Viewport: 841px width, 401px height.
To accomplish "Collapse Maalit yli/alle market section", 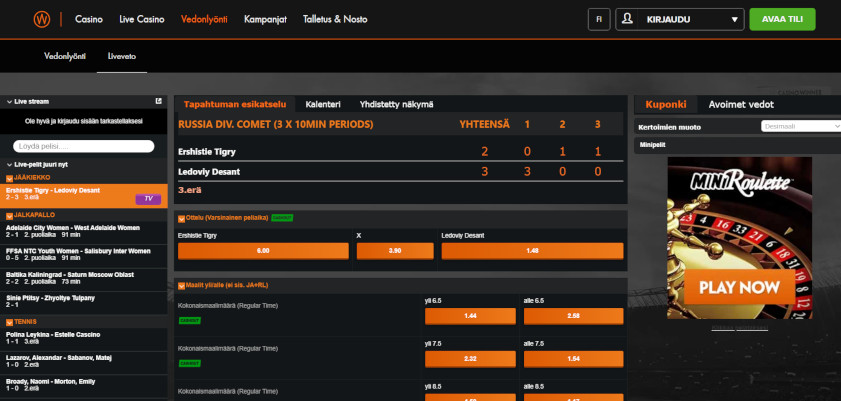I will point(181,286).
